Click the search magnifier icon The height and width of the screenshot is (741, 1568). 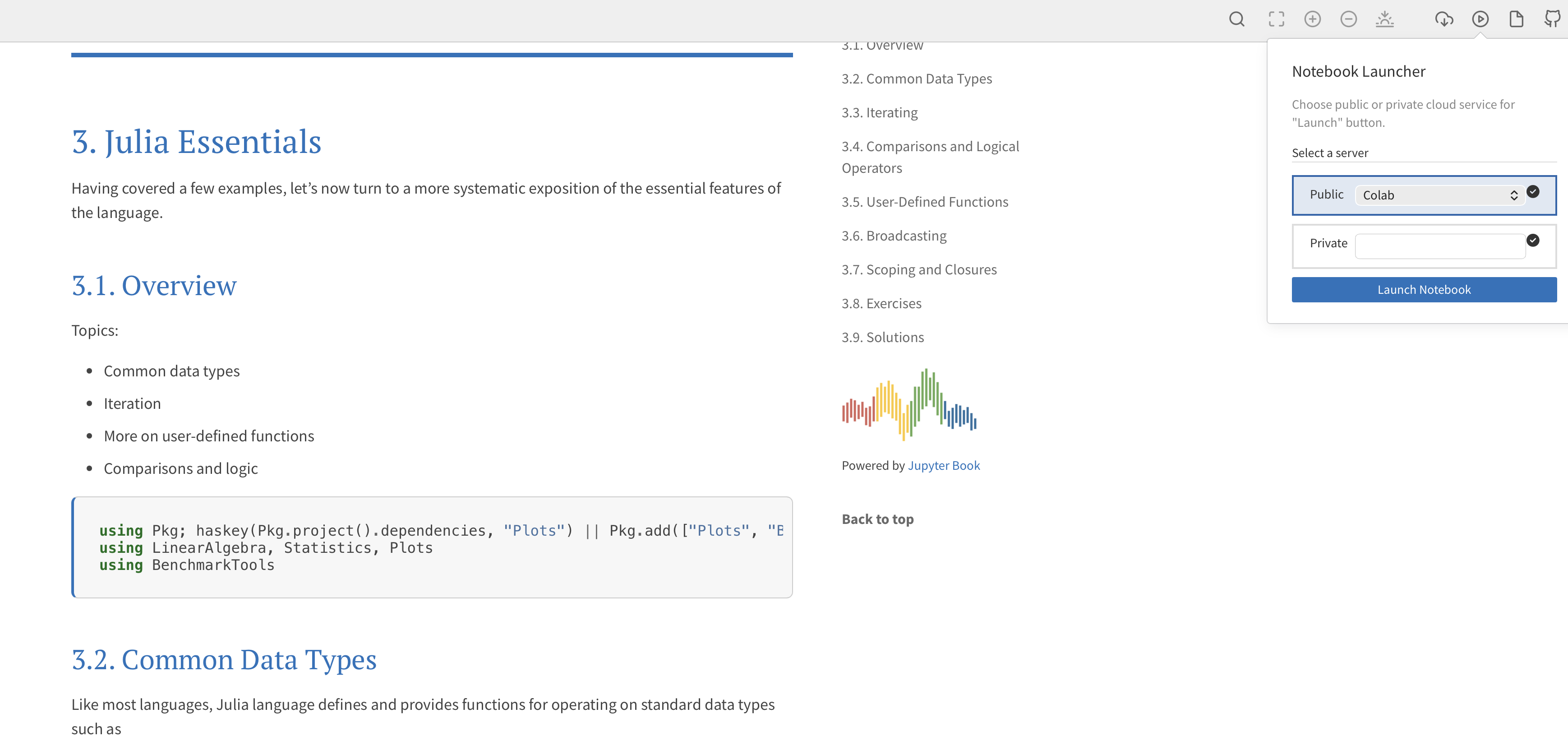(1236, 19)
